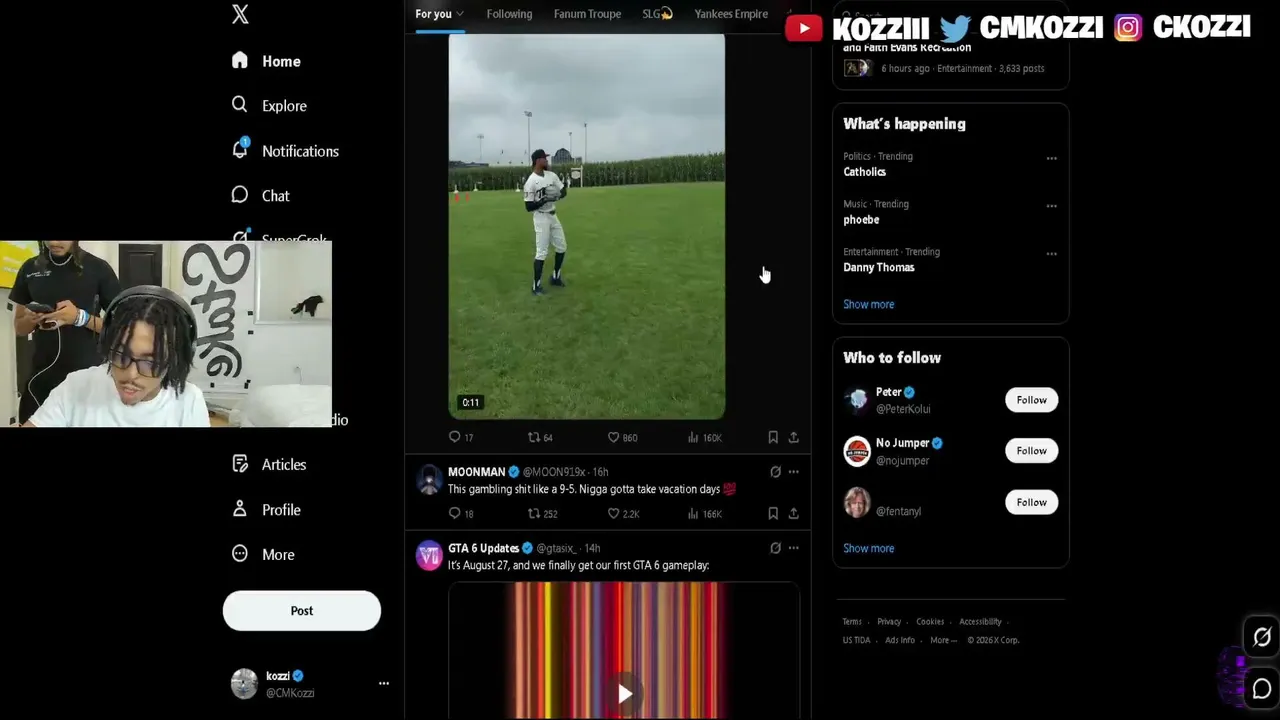Go to Home in the sidebar
The width and height of the screenshot is (1280, 720).
click(266, 61)
